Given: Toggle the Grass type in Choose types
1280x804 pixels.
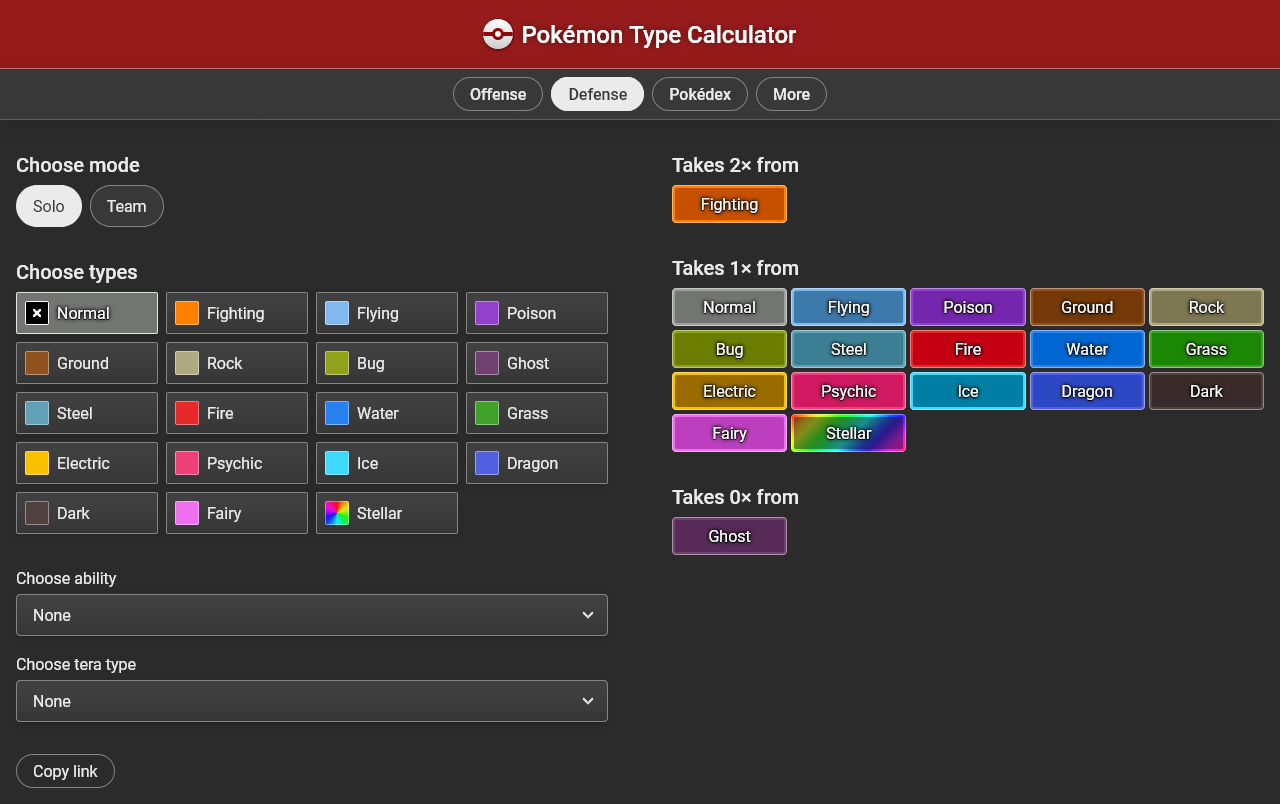Looking at the screenshot, I should [x=537, y=413].
